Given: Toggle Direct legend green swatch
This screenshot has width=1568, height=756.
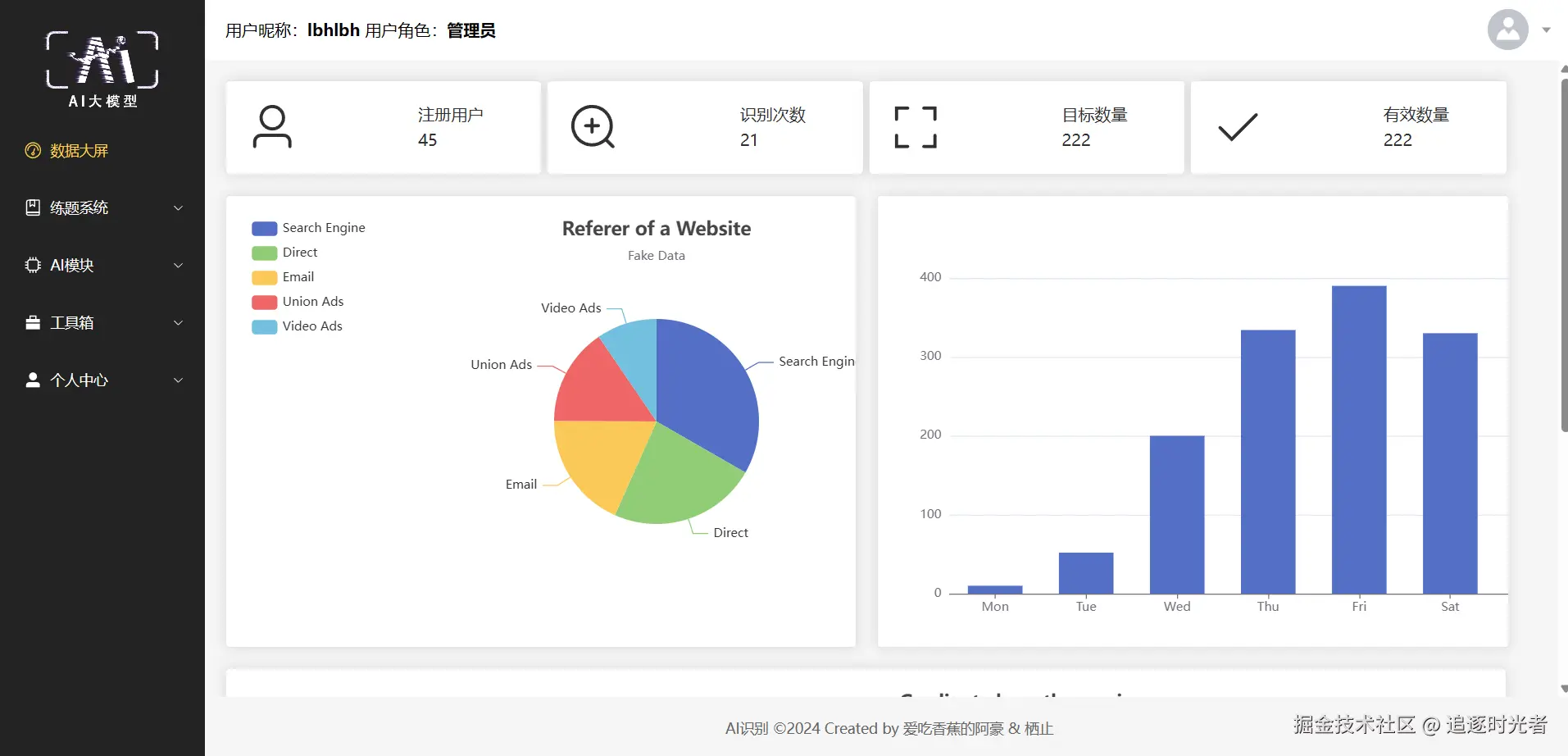Looking at the screenshot, I should (264, 253).
